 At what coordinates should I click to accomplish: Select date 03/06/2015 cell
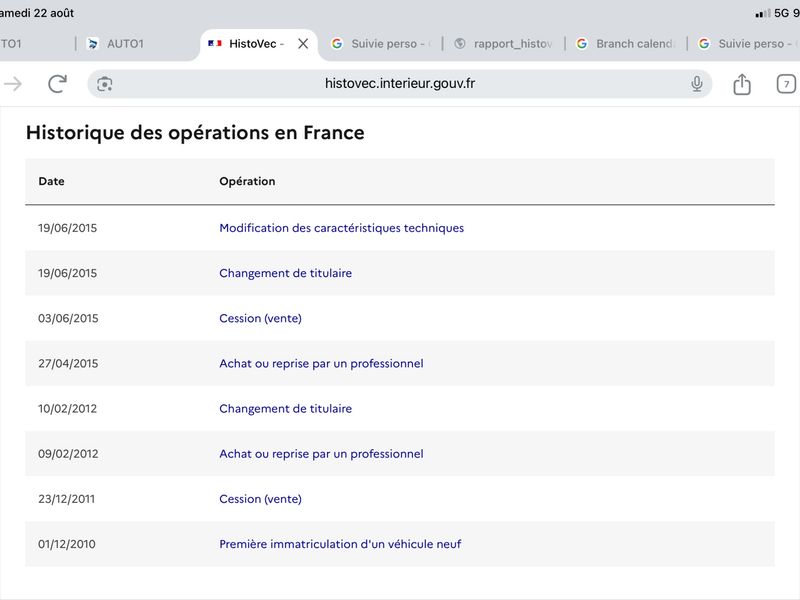[68, 318]
